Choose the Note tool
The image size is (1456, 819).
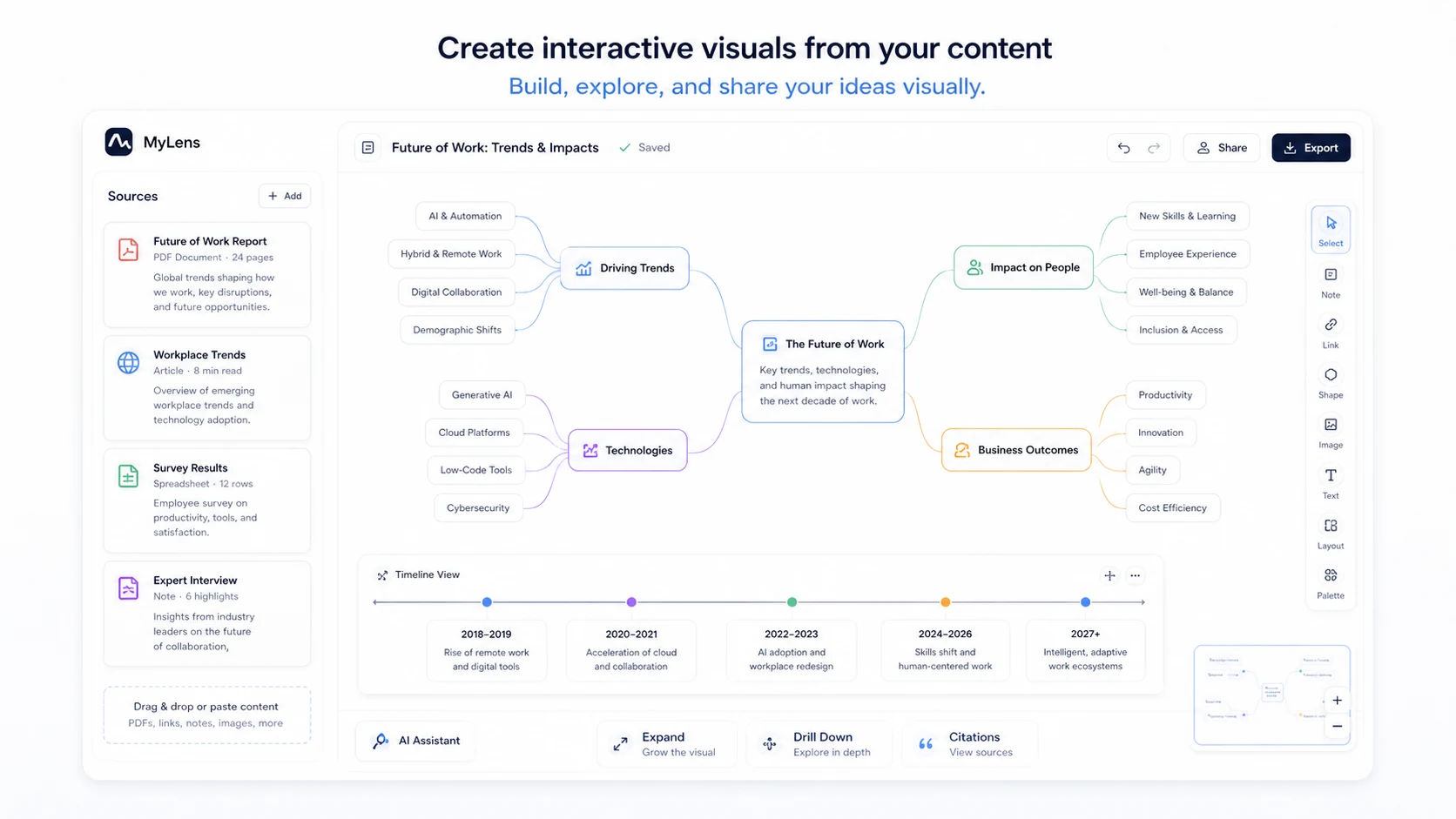(x=1331, y=282)
